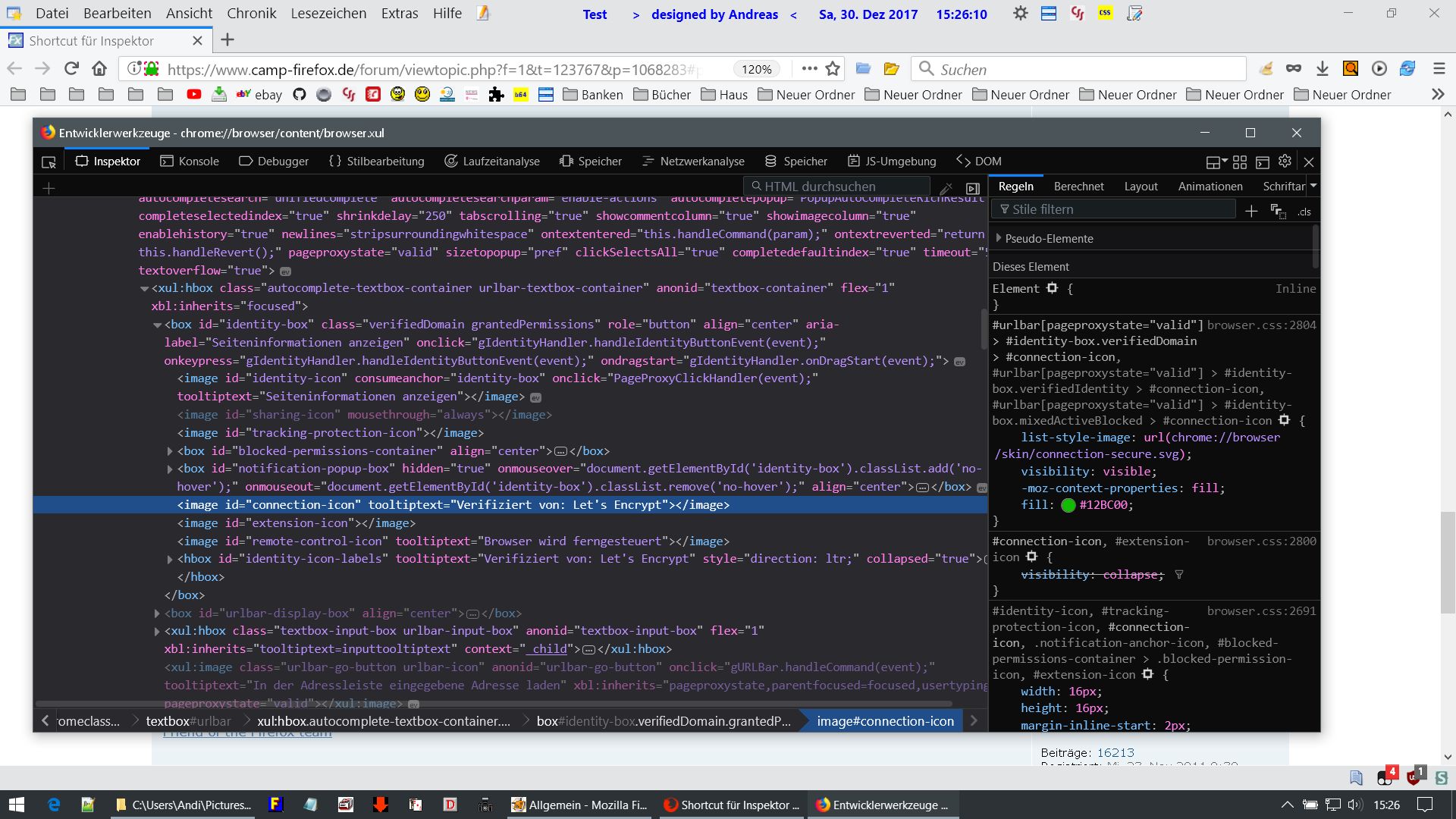Click textbox#urlbar breadcrumb button
1456x819 pixels.
[x=188, y=721]
